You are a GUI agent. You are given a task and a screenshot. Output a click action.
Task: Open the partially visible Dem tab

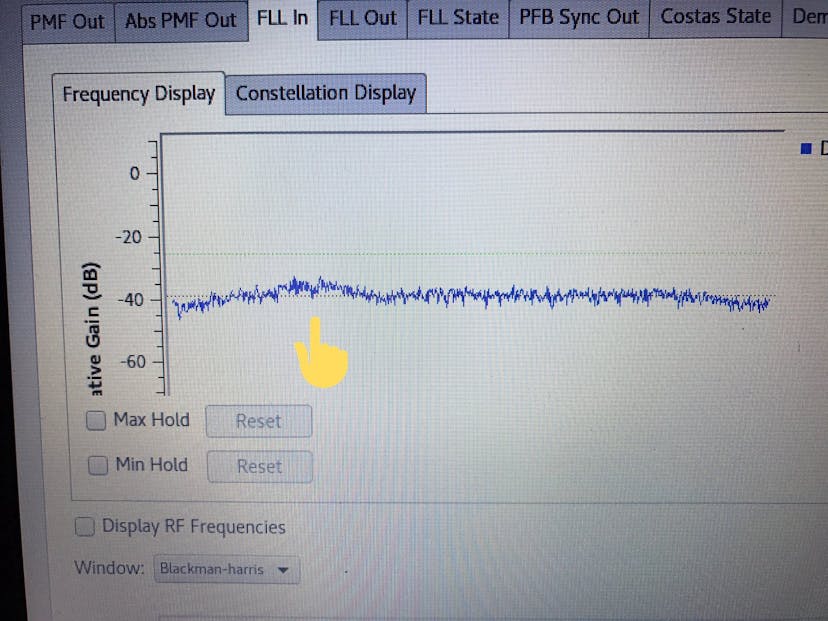point(805,17)
